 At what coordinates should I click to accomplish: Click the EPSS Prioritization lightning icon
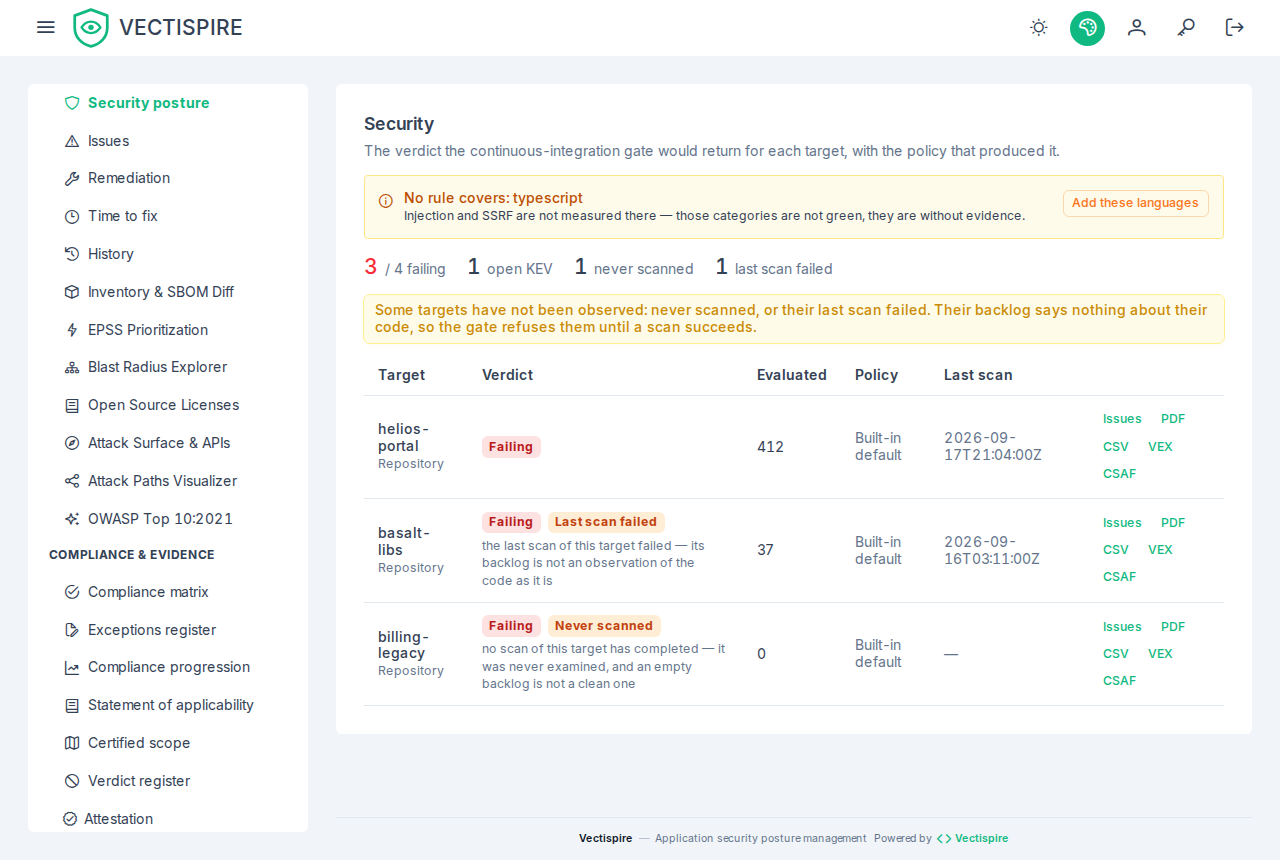tap(72, 330)
